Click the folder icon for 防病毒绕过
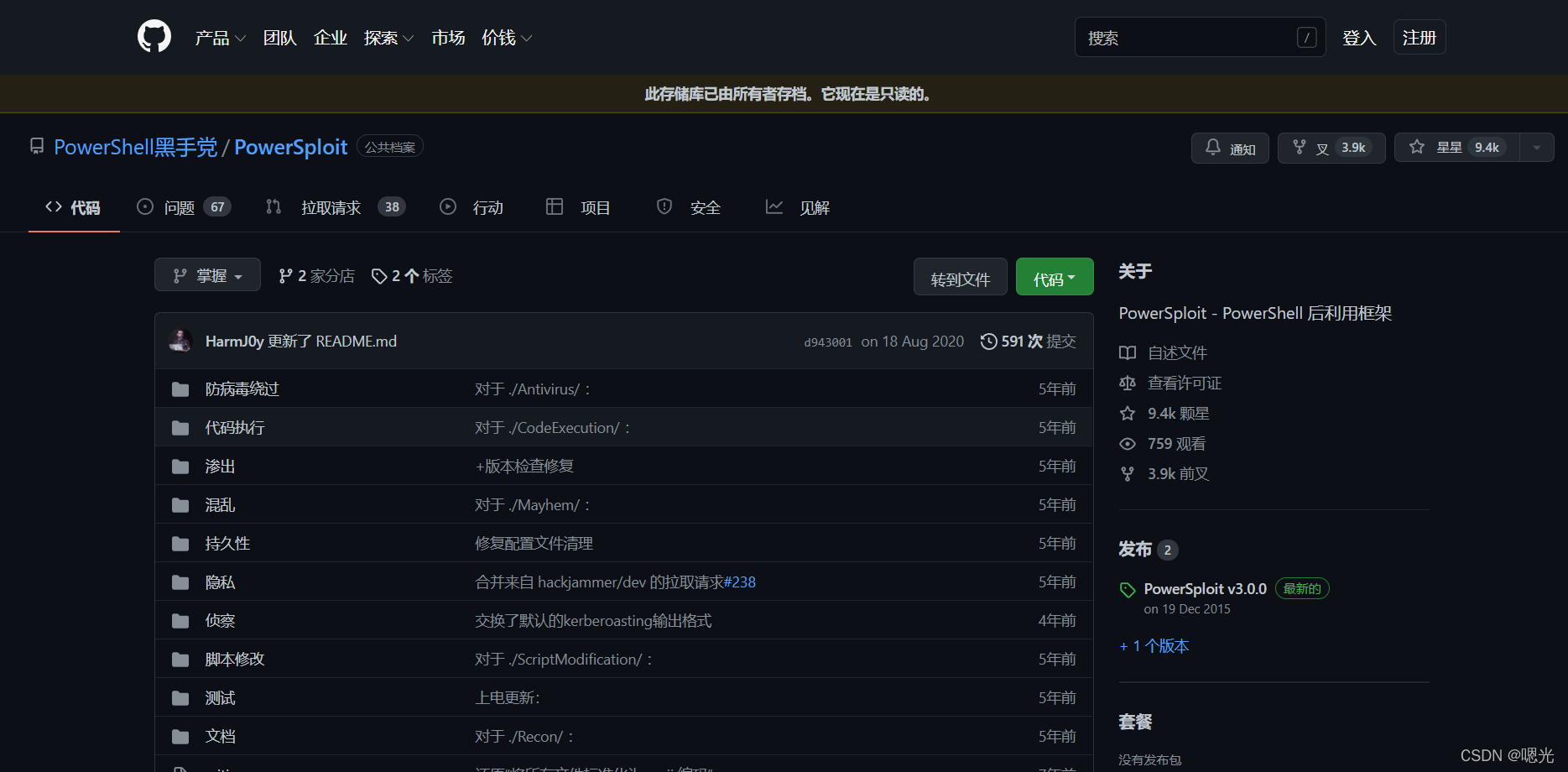 tap(180, 389)
